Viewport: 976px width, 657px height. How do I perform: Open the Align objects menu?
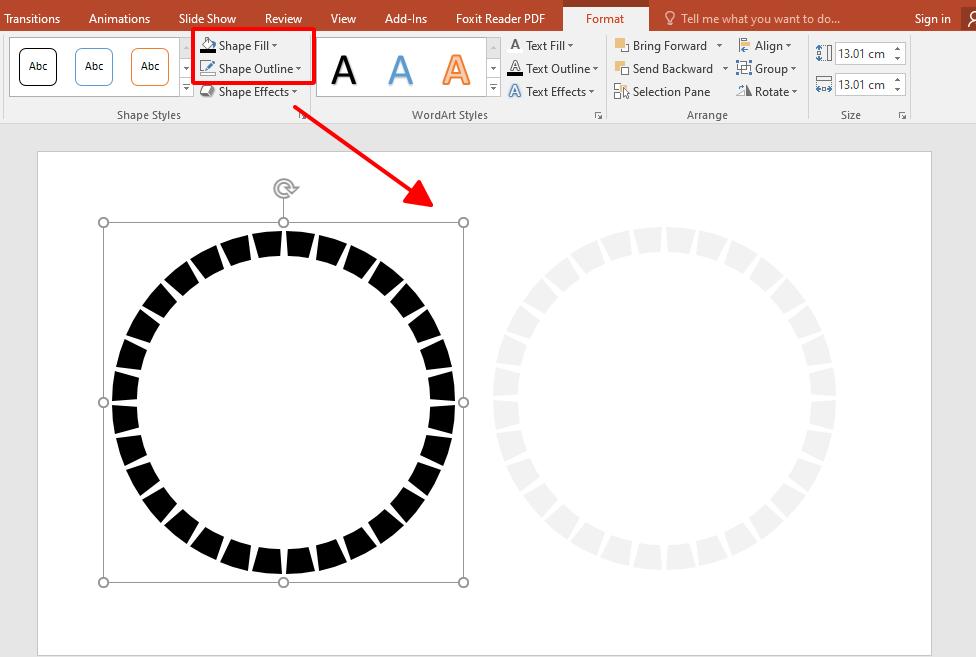[766, 45]
